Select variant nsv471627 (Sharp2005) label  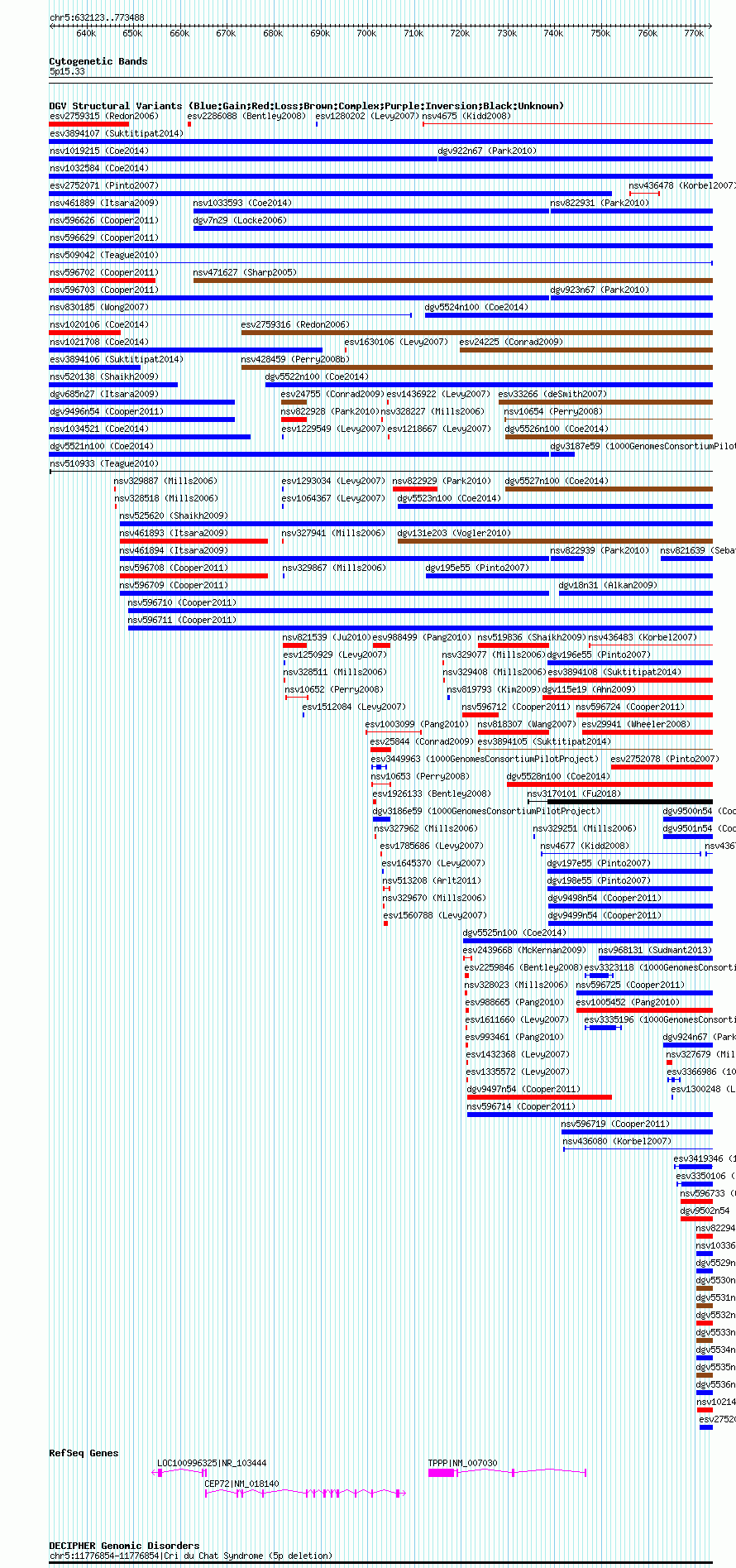[x=245, y=273]
